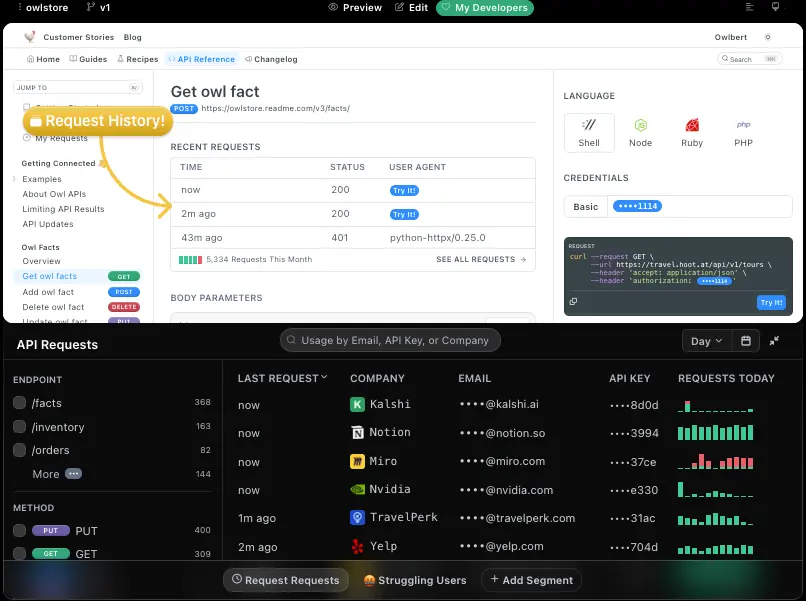Click the Basic credentials key ••••1114
This screenshot has width=806, height=601.
637,206
